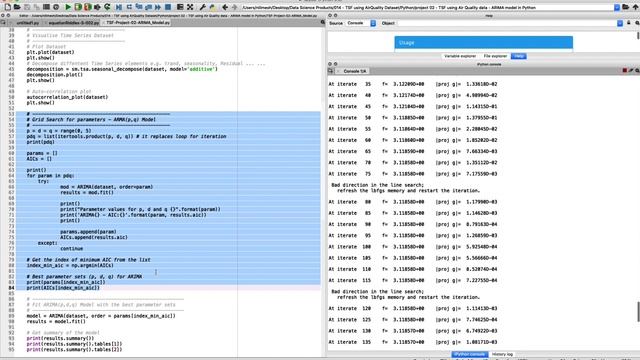Viewport: 640px width, 360px height.
Task: Start debugging with the debug file icon
Action: point(119,7)
